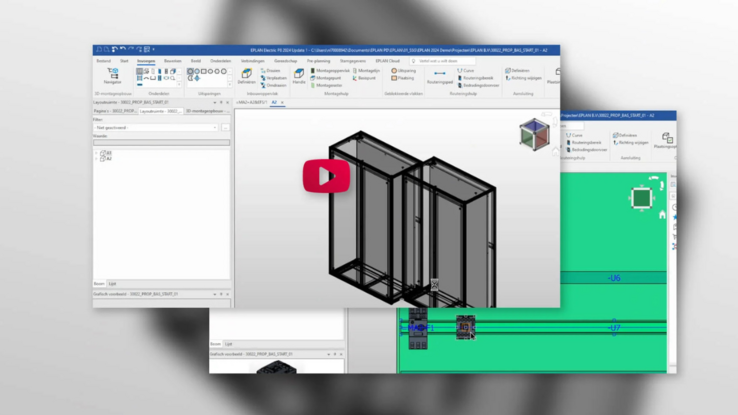Screen dimensions: 738x415
Task: Open the Filter dropdown 'Niet geactiveerd'
Action: tap(155, 128)
